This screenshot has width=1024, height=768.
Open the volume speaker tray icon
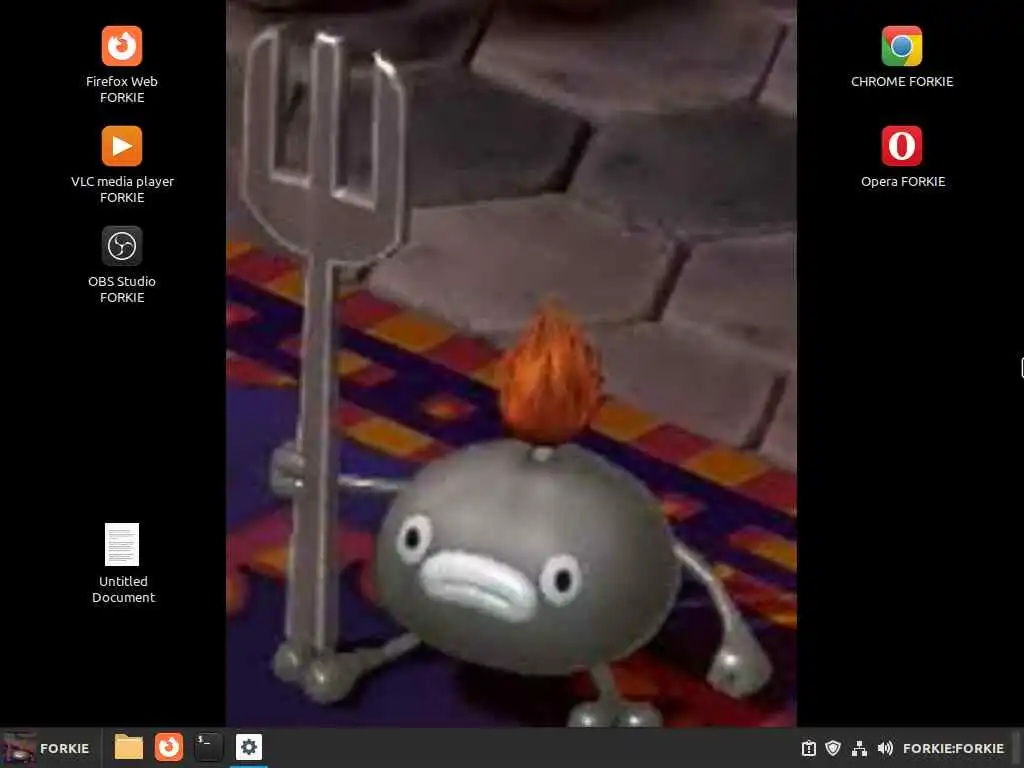click(x=885, y=748)
